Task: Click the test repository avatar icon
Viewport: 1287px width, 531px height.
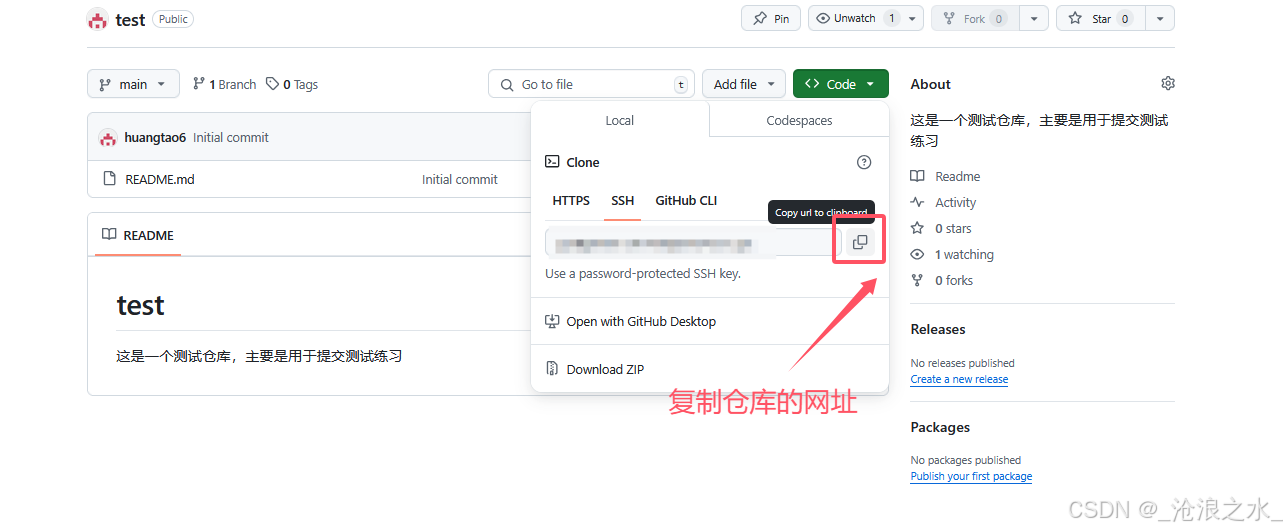Action: (x=97, y=19)
